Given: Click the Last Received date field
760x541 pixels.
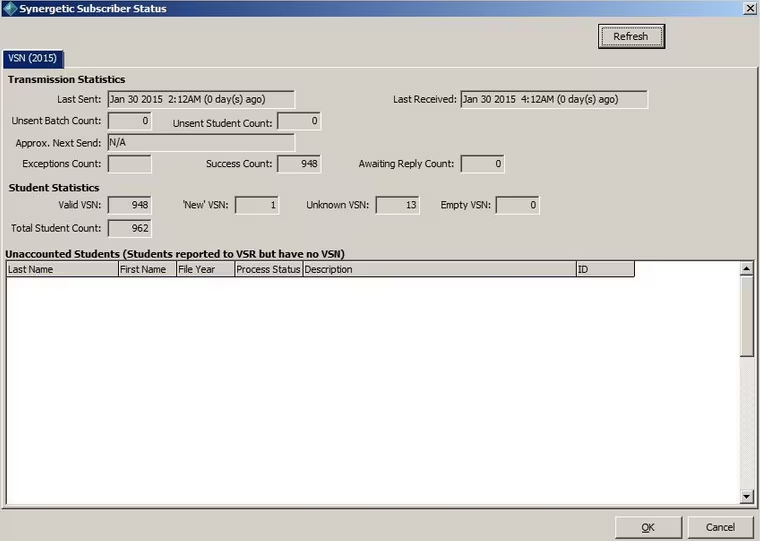Looking at the screenshot, I should (554, 99).
